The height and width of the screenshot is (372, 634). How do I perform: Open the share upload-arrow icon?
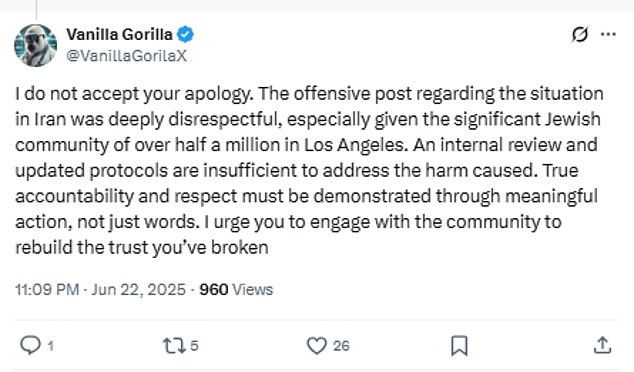point(602,346)
